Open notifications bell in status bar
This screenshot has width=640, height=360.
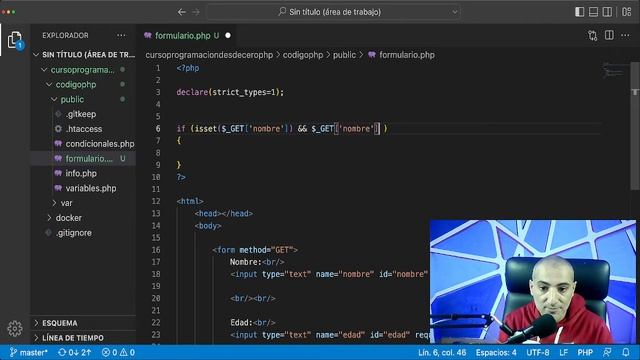[x=626, y=352]
